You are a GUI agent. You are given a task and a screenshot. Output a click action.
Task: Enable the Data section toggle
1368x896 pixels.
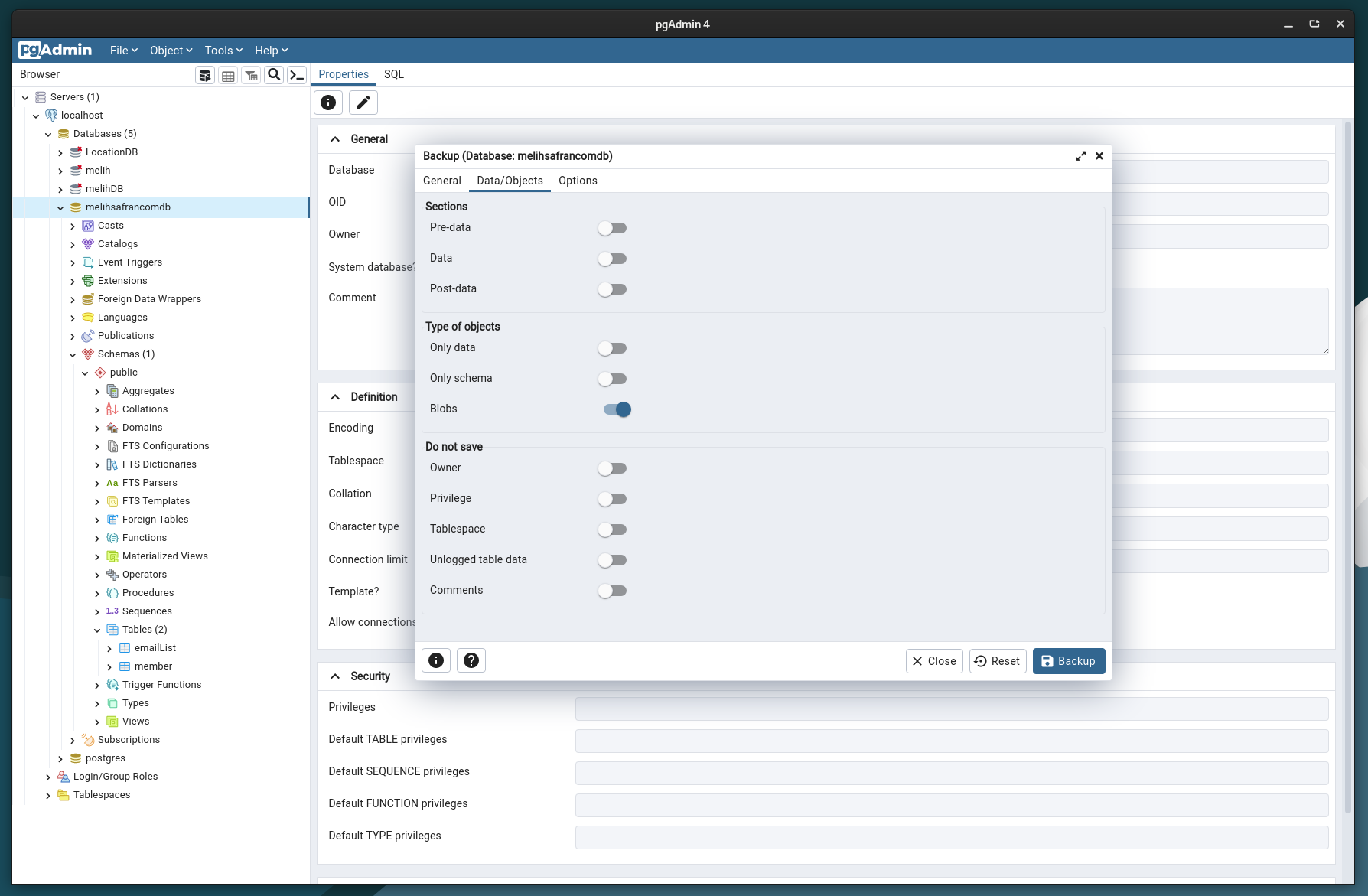pos(612,259)
